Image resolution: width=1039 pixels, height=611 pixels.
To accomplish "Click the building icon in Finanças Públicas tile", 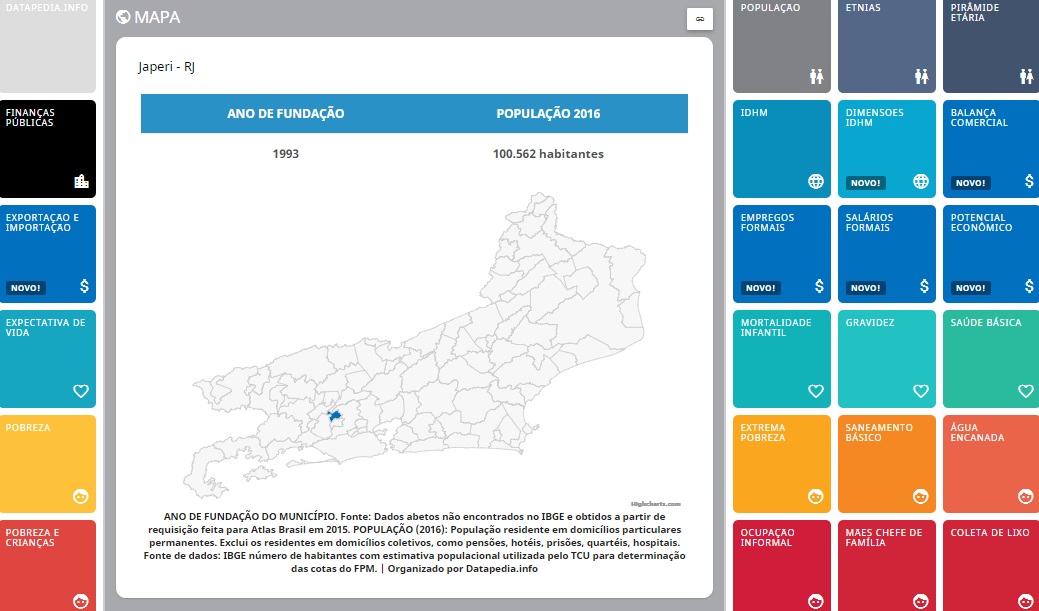I will coord(81,181).
